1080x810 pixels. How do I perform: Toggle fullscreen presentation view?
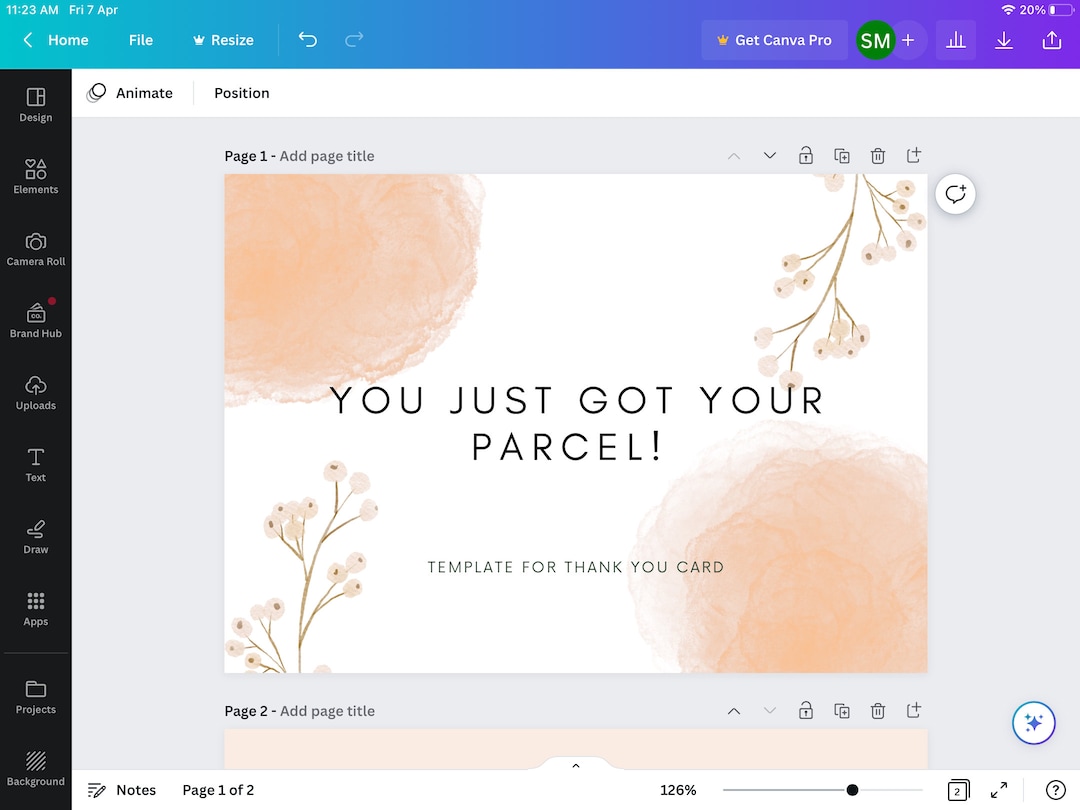[998, 790]
